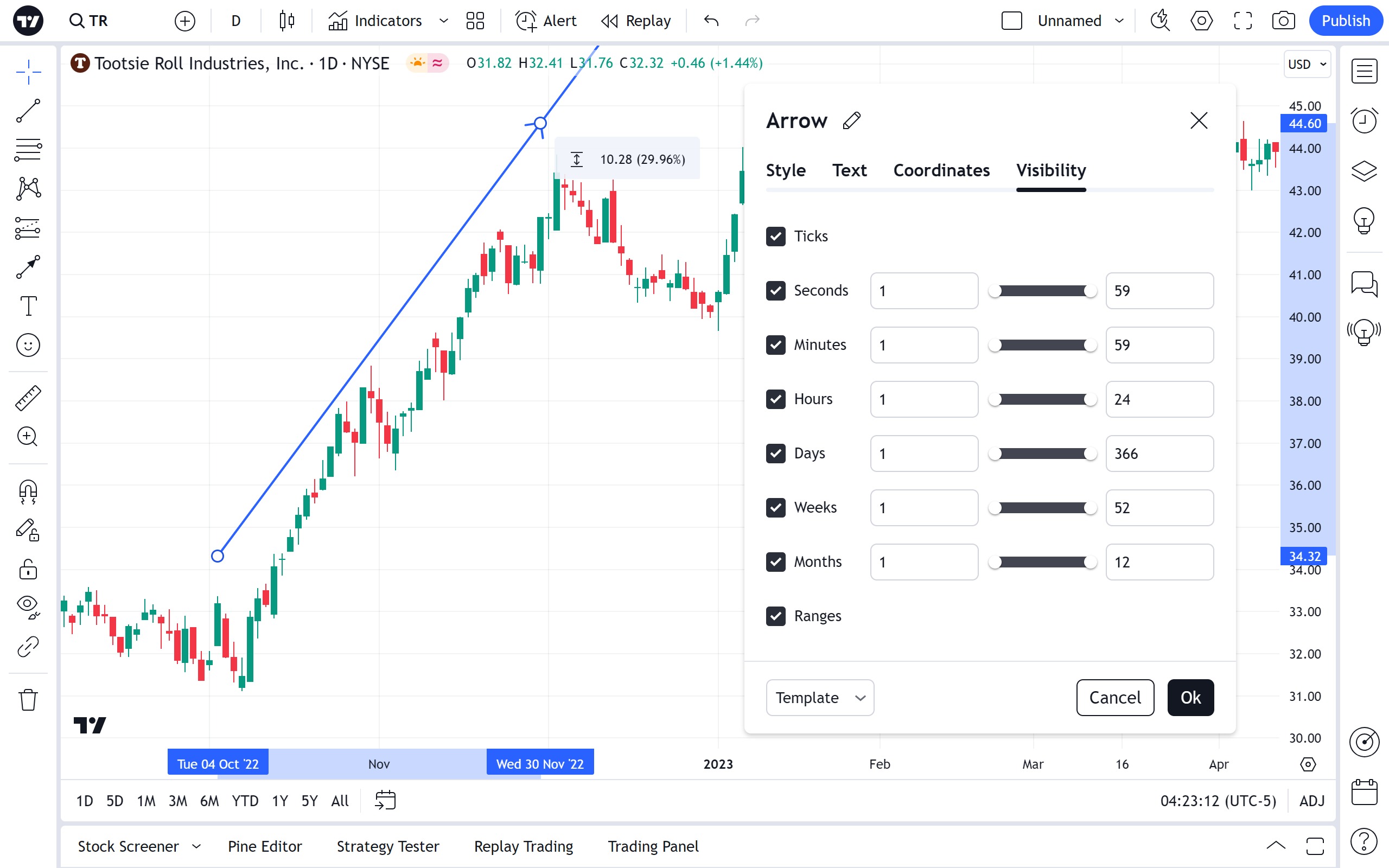Toggle the Hours checkbox
The height and width of the screenshot is (868, 1389).
coord(775,399)
